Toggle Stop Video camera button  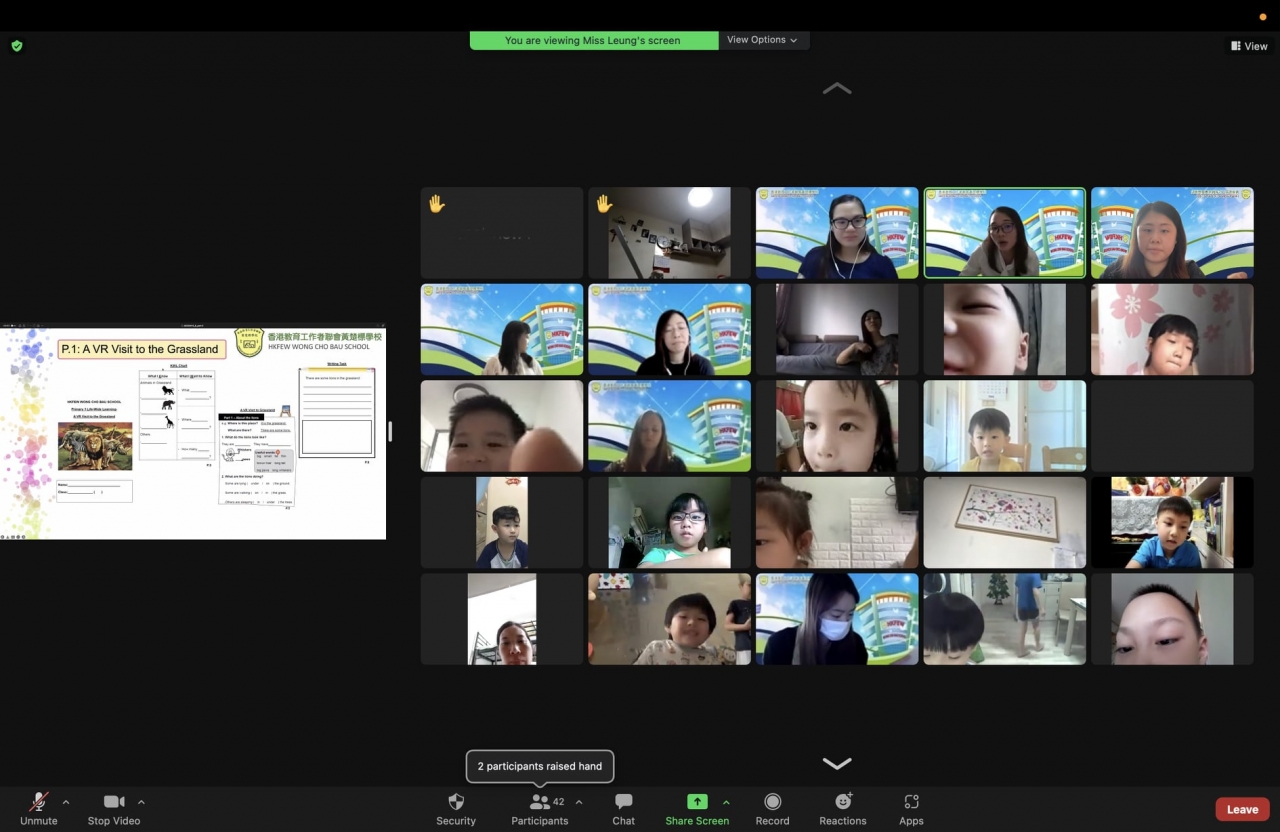[x=114, y=802]
